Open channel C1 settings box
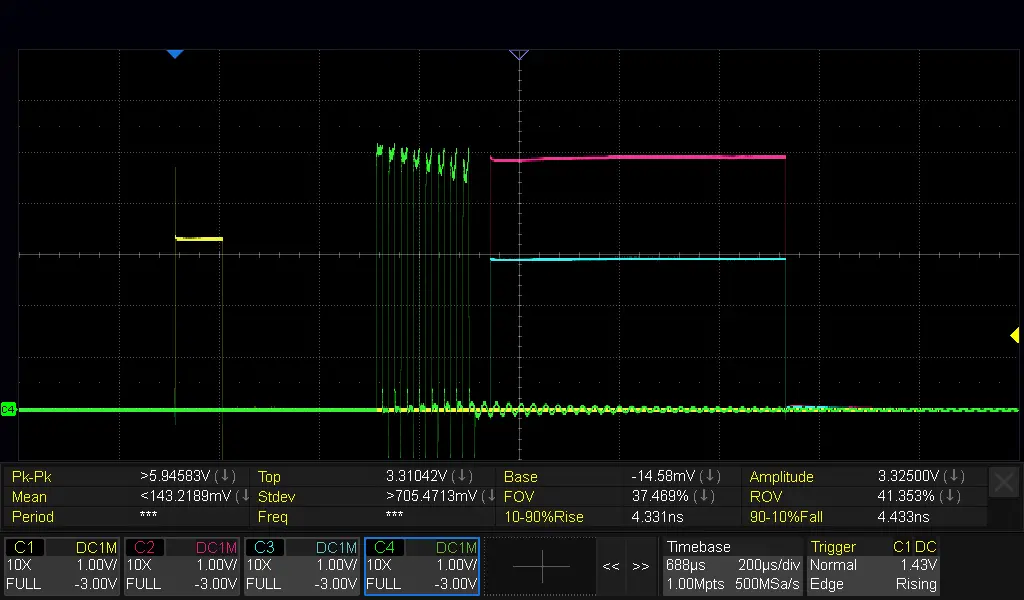This screenshot has height=600, width=1024. 61,566
